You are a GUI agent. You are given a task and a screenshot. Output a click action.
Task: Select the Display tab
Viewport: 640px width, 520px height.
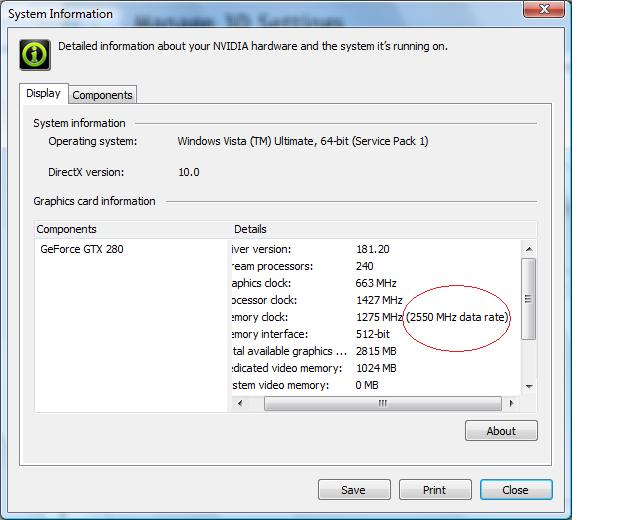[x=43, y=93]
